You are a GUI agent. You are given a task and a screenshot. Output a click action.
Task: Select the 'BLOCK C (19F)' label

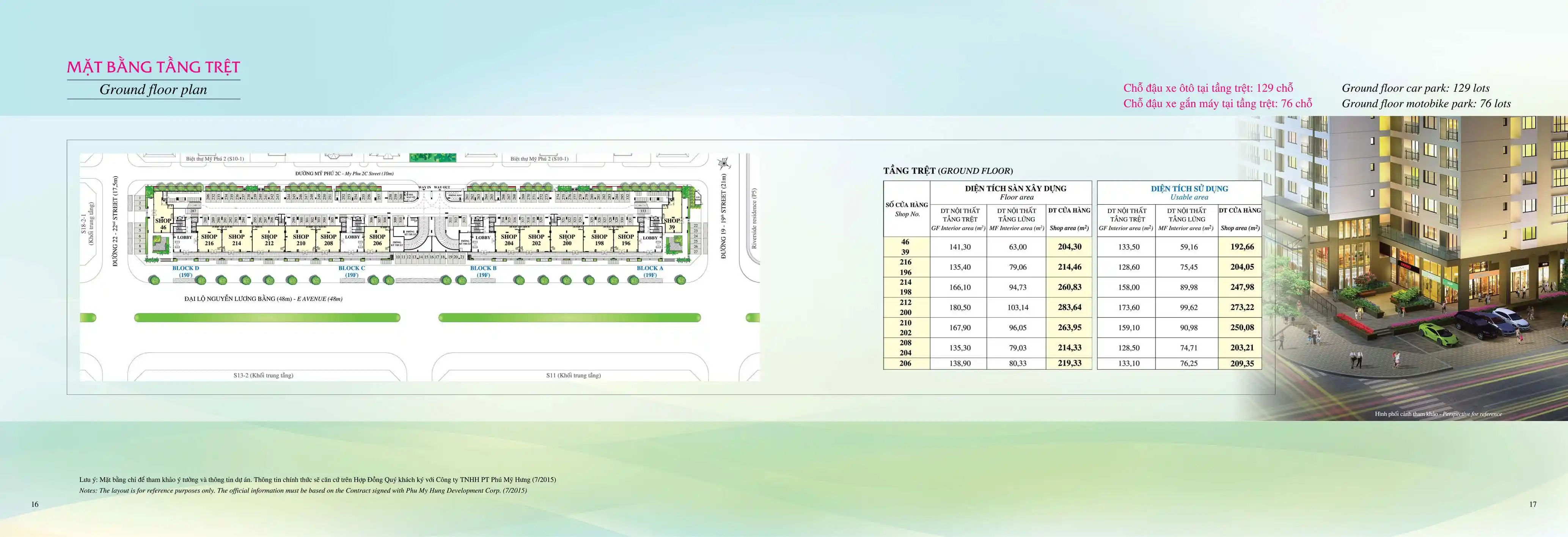click(x=352, y=271)
